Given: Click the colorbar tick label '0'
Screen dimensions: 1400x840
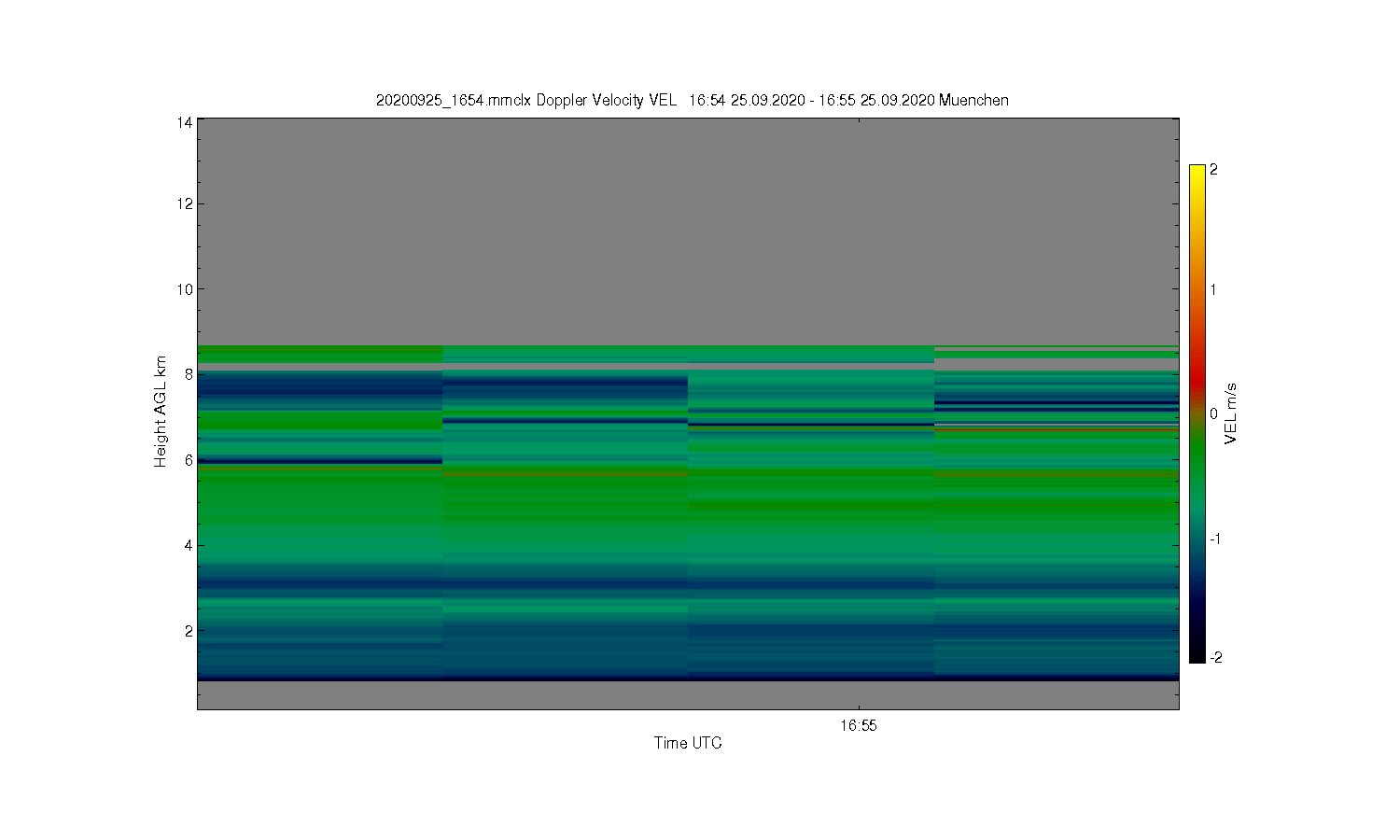Looking at the screenshot, I should (1213, 413).
